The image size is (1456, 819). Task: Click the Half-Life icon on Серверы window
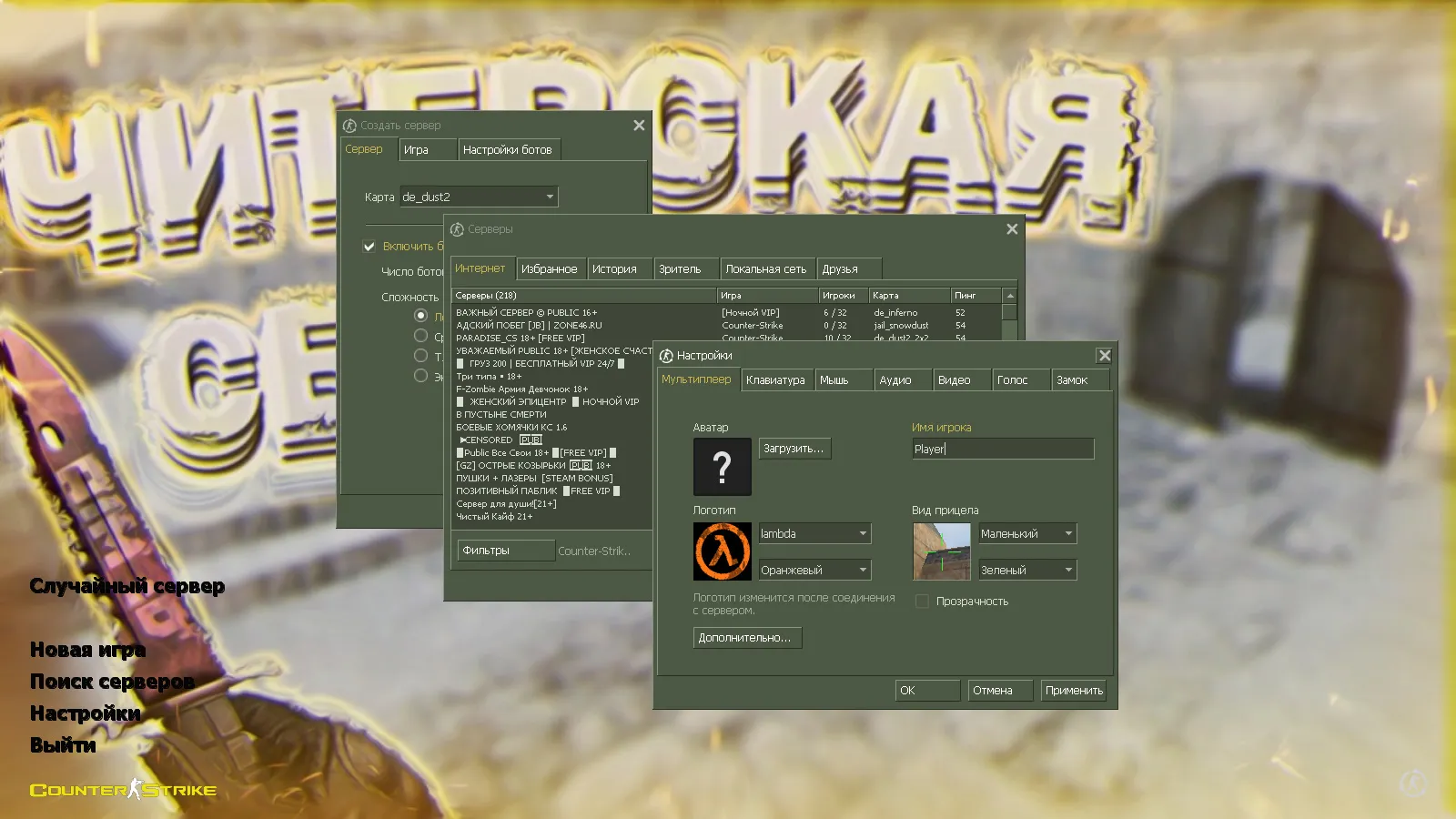[458, 229]
